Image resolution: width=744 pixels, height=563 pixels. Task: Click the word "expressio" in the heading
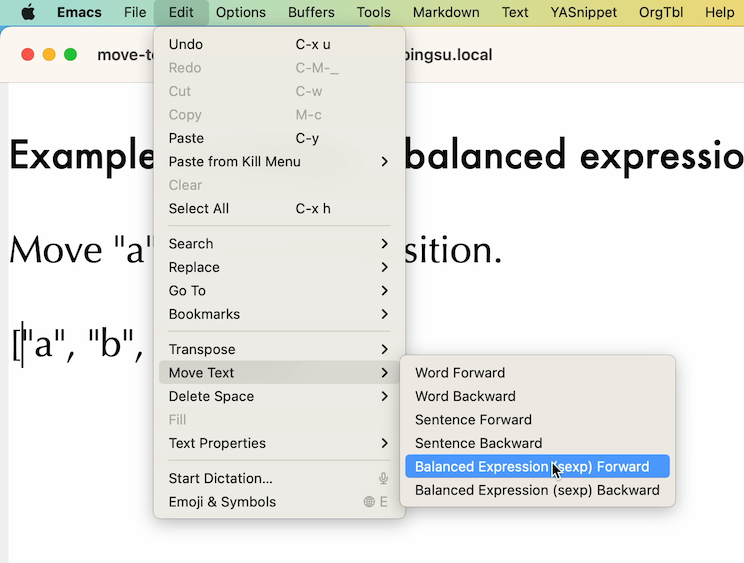[661, 157]
